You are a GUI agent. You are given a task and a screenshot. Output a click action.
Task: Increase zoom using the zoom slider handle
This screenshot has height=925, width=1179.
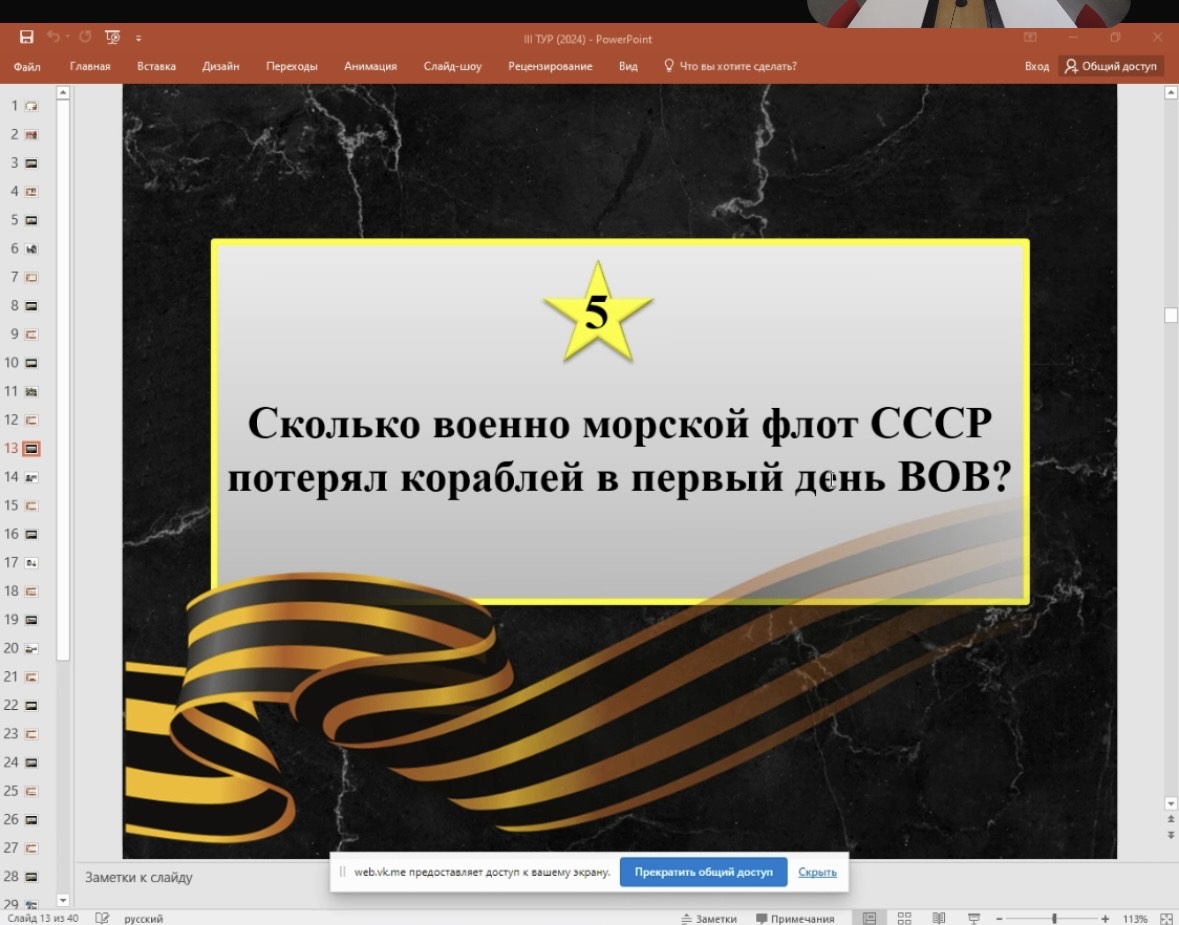[x=1055, y=917]
